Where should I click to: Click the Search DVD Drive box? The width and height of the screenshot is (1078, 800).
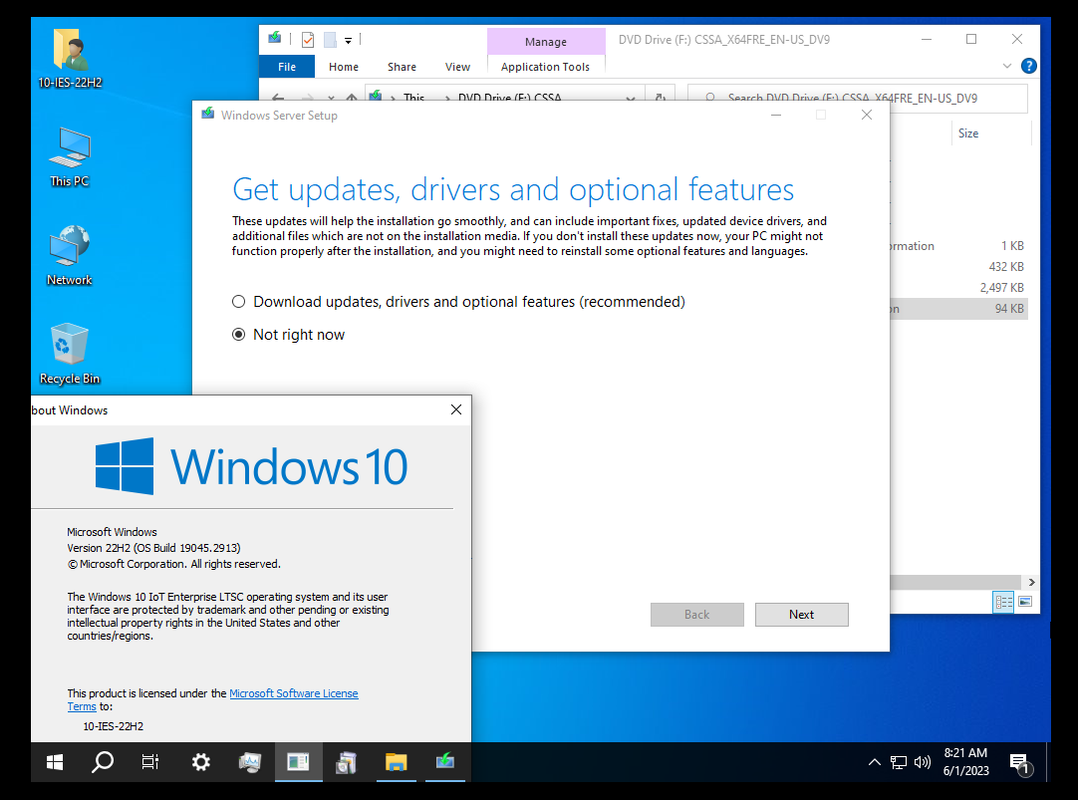(x=857, y=98)
